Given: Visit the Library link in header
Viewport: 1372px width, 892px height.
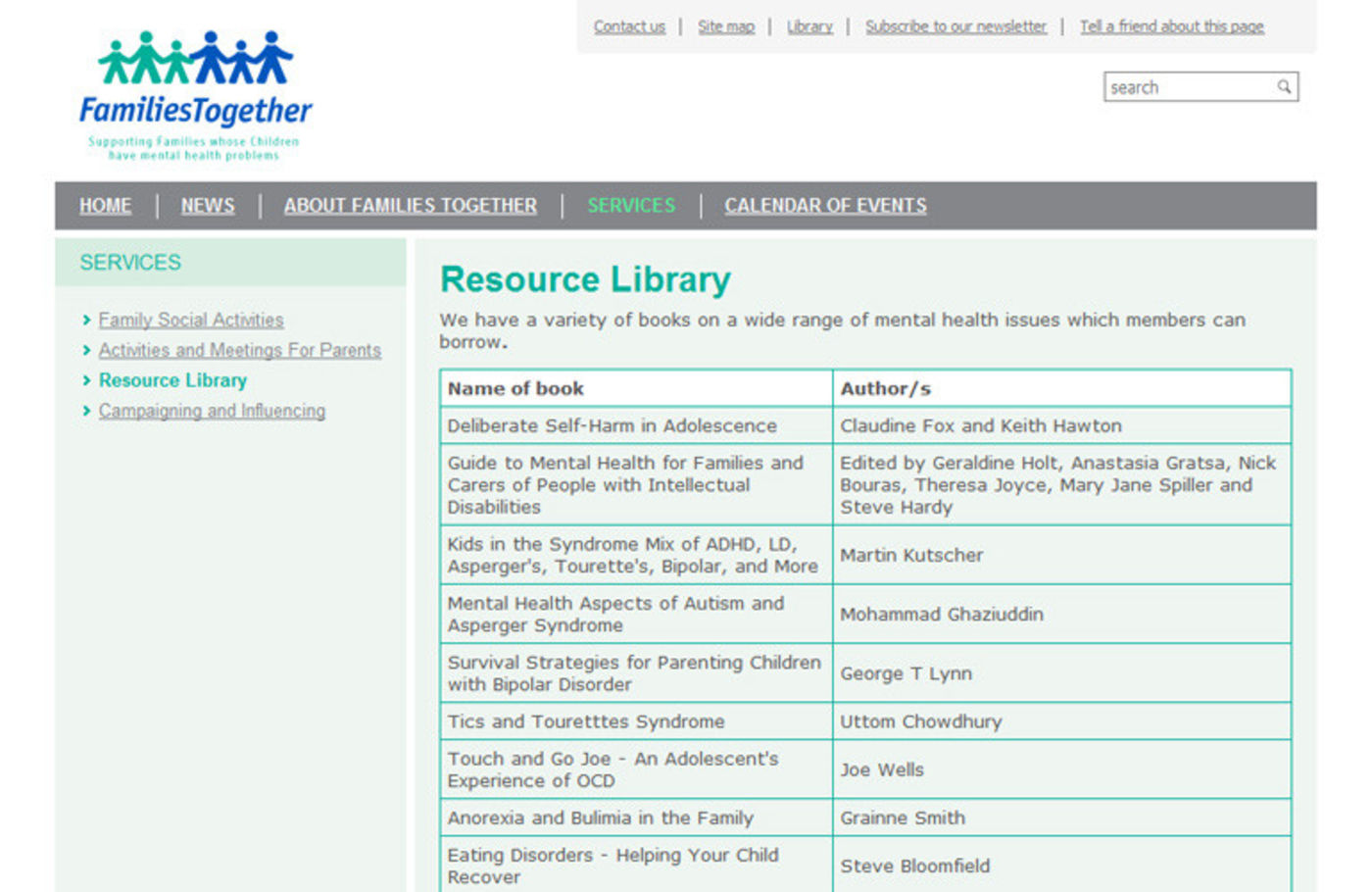Looking at the screenshot, I should 809,26.
